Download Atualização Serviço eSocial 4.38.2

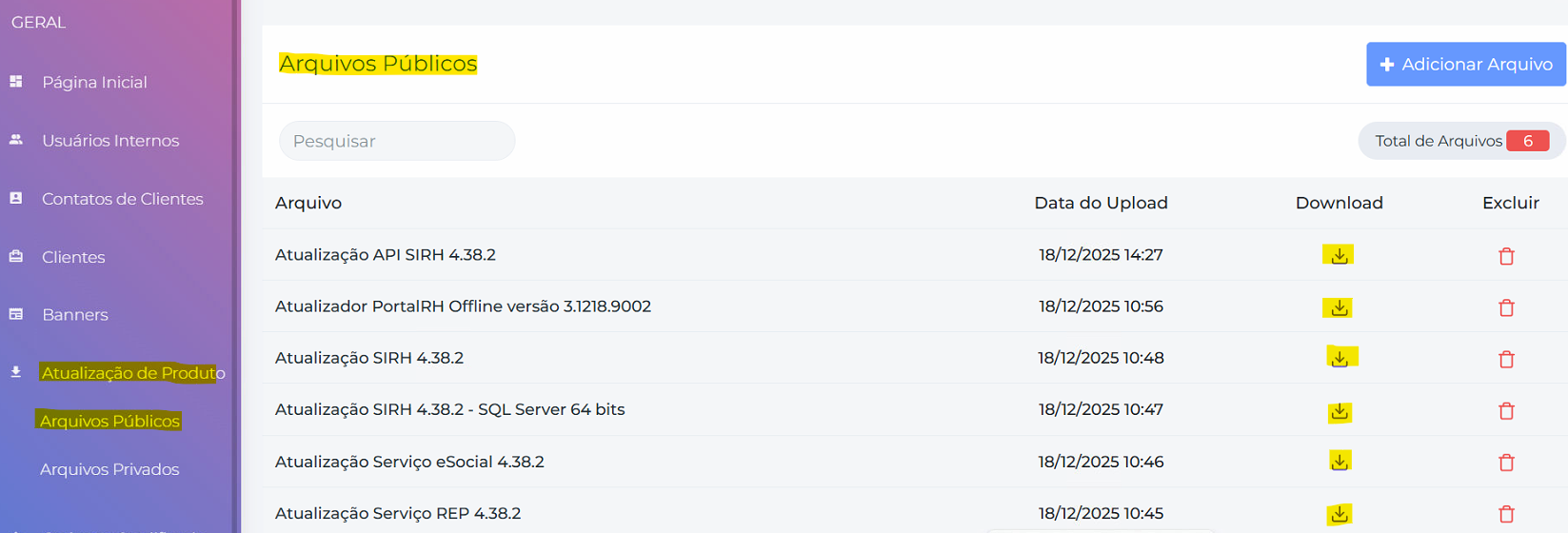click(x=1340, y=462)
